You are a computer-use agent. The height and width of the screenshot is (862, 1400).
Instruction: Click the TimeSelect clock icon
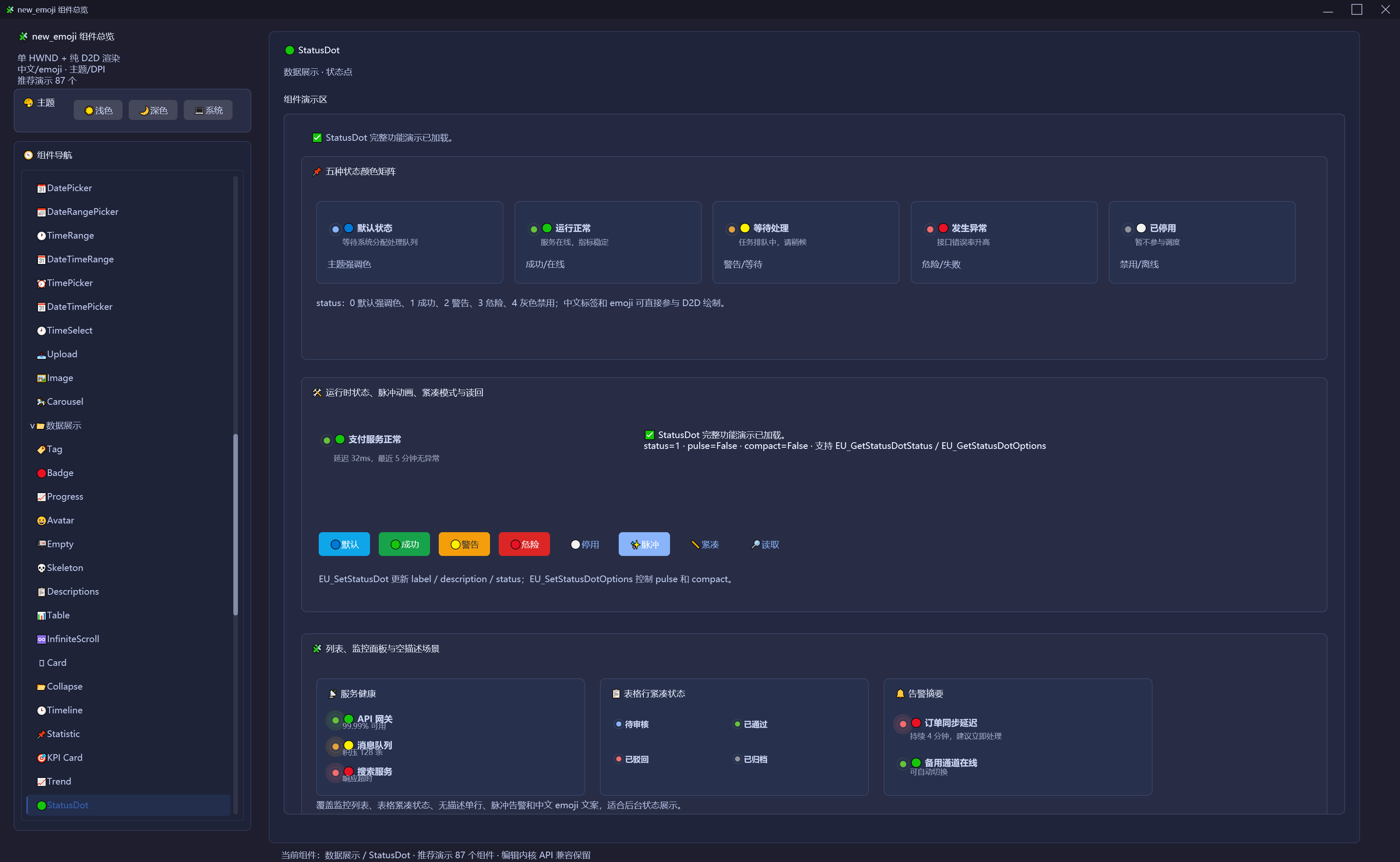tap(41, 331)
